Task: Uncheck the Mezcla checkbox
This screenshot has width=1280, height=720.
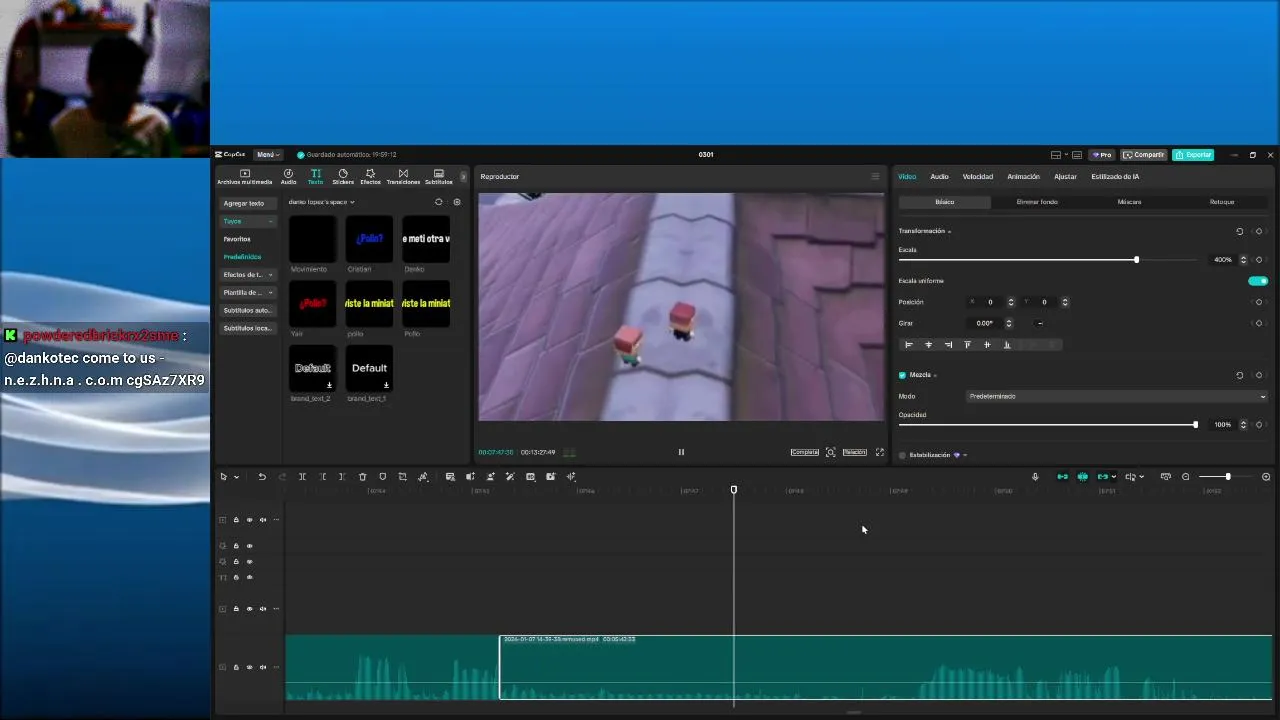Action: [902, 375]
